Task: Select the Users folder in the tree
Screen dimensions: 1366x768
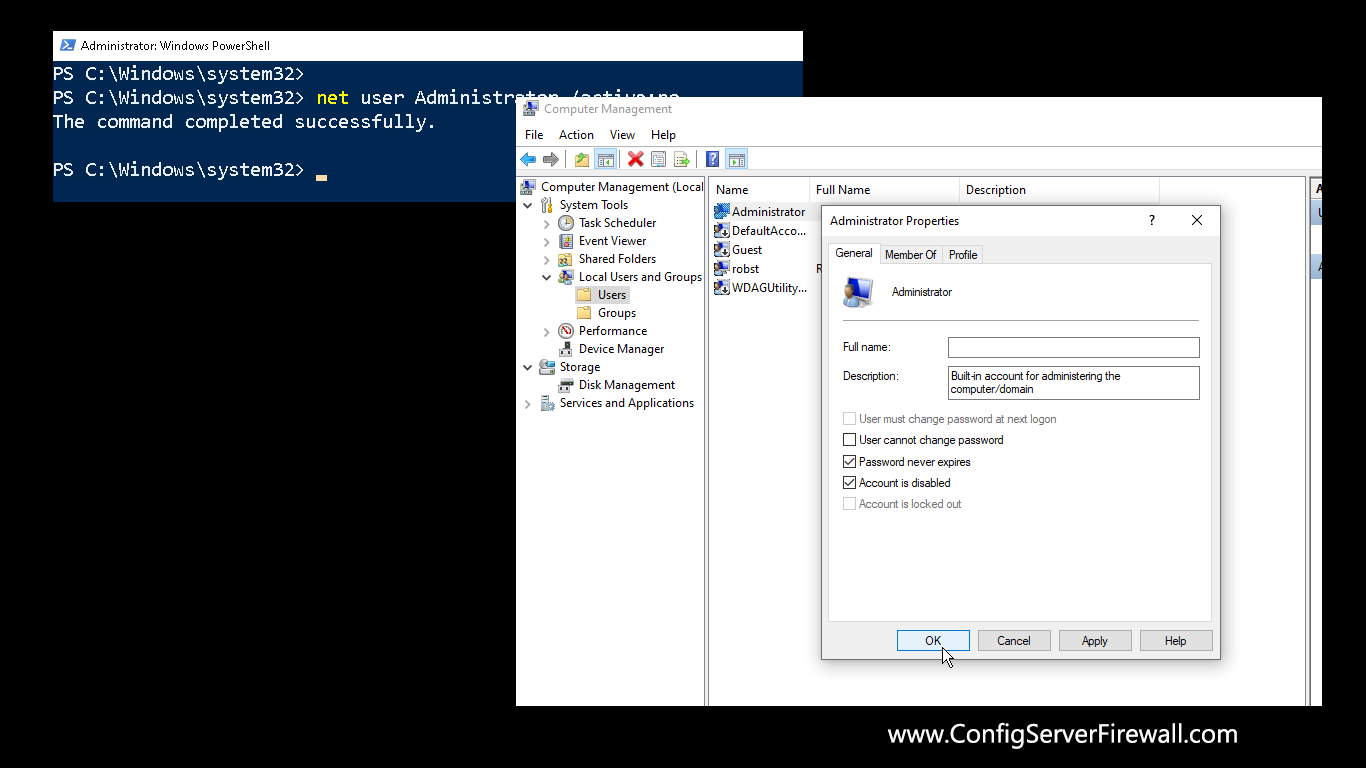Action: point(612,295)
